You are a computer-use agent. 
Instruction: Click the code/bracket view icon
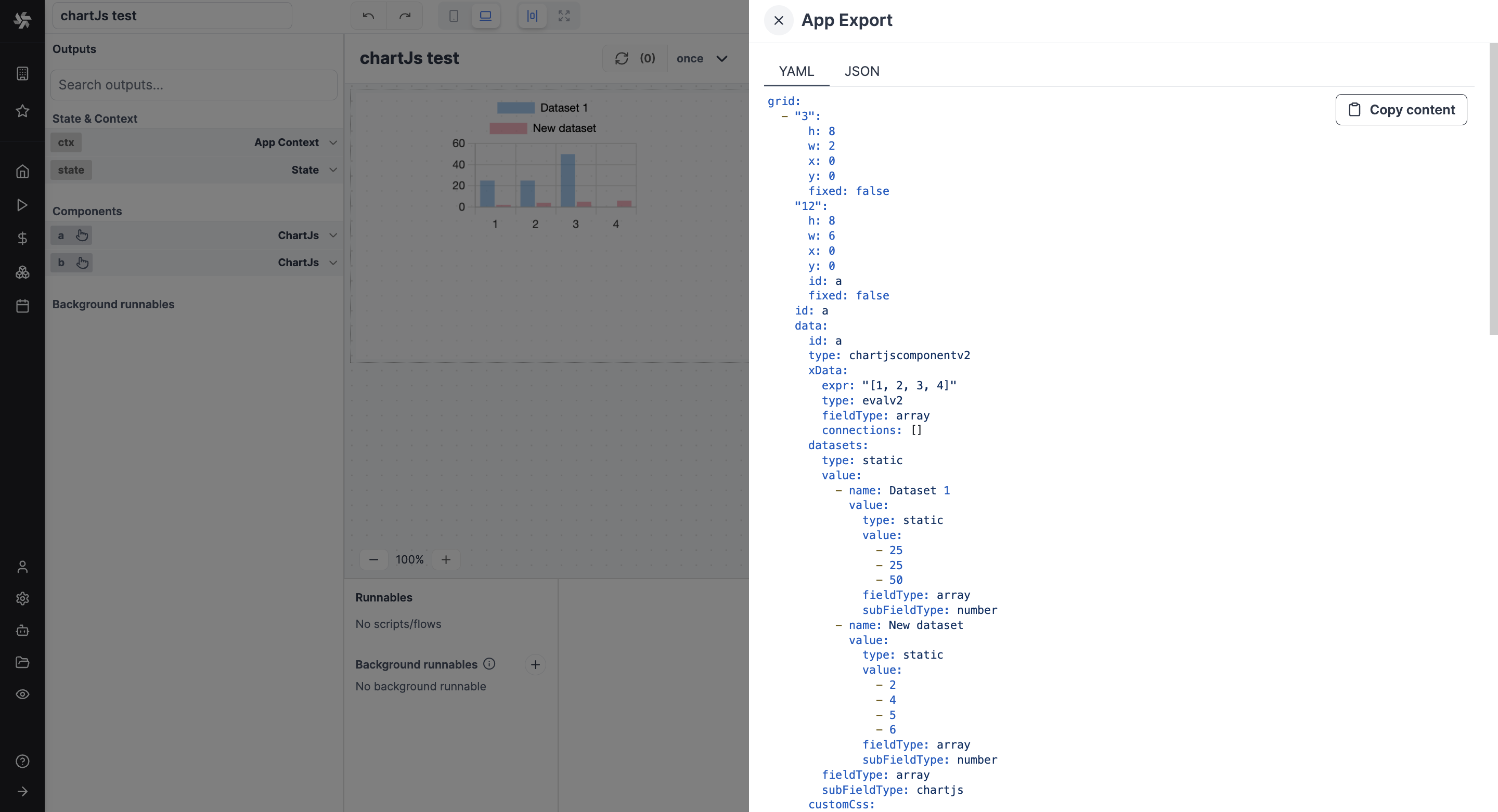click(x=532, y=15)
